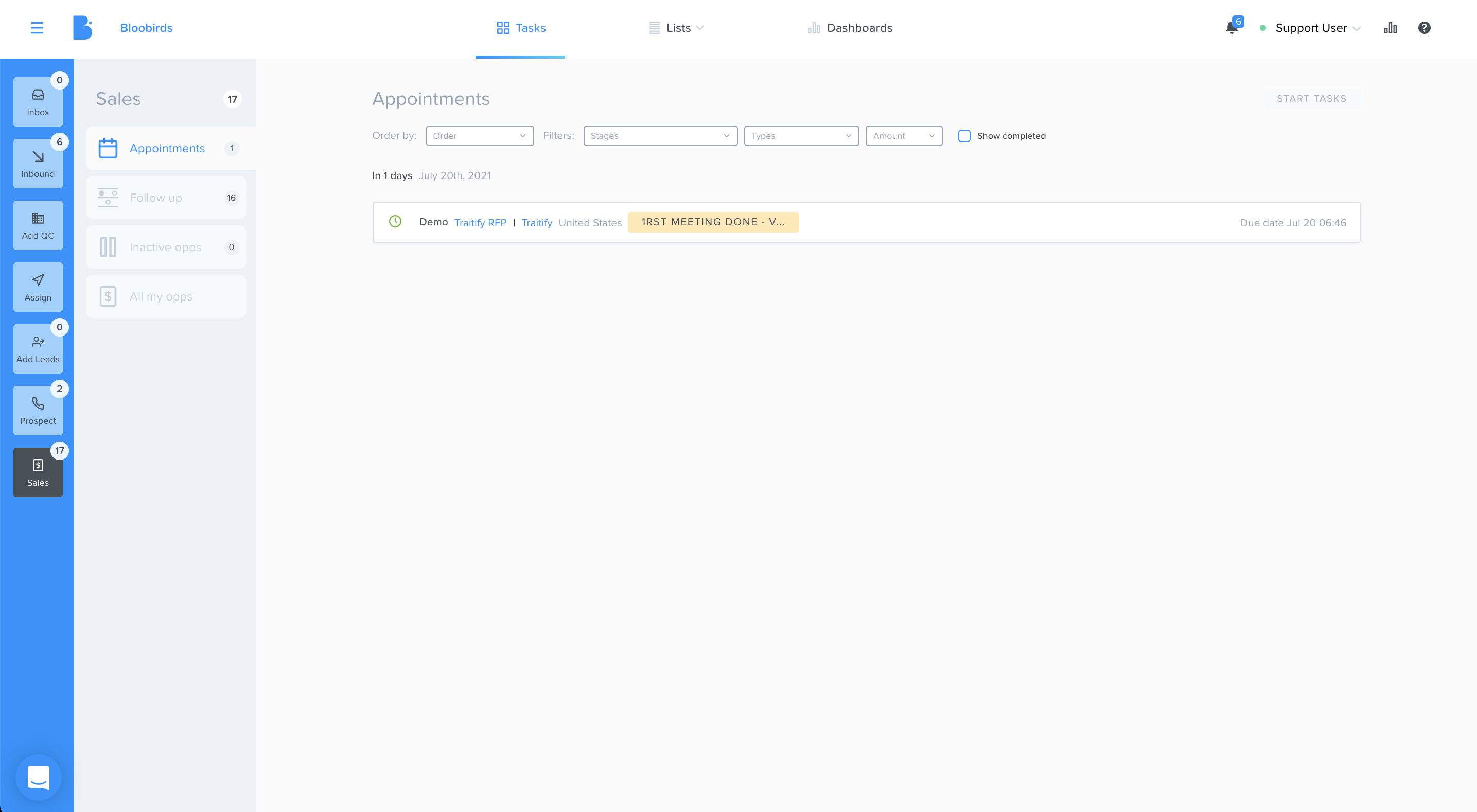The width and height of the screenshot is (1477, 812).
Task: Open the chat support bubble
Action: [39, 777]
